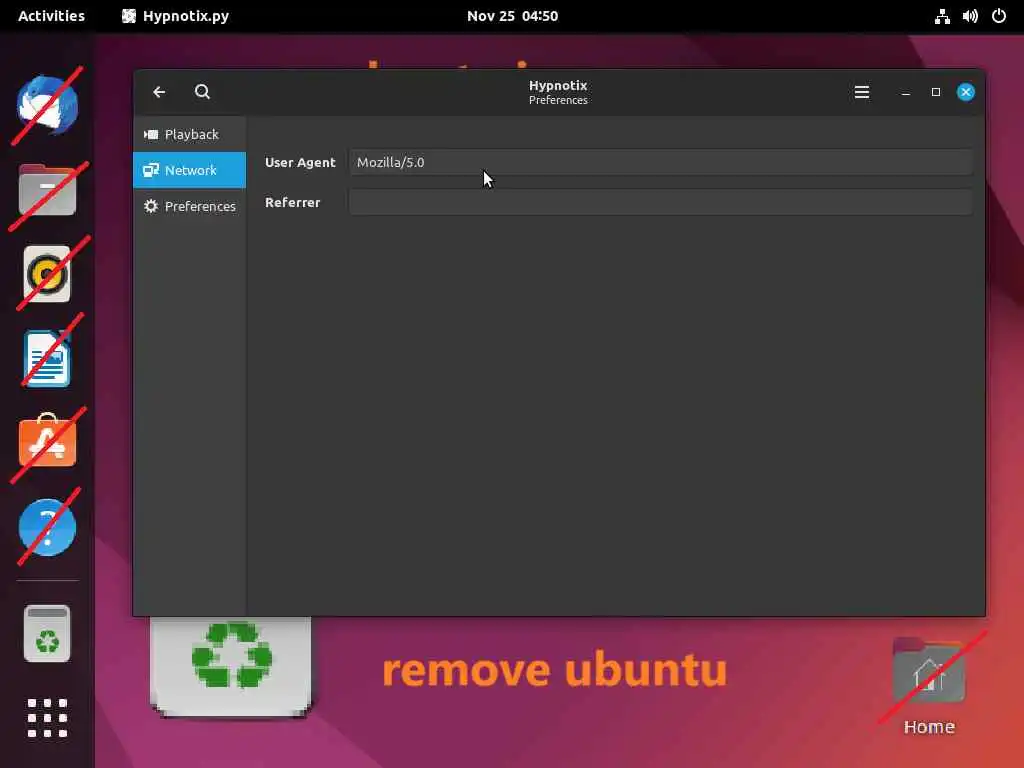Click the empty Referrer input field
This screenshot has height=768, width=1024.
click(660, 202)
